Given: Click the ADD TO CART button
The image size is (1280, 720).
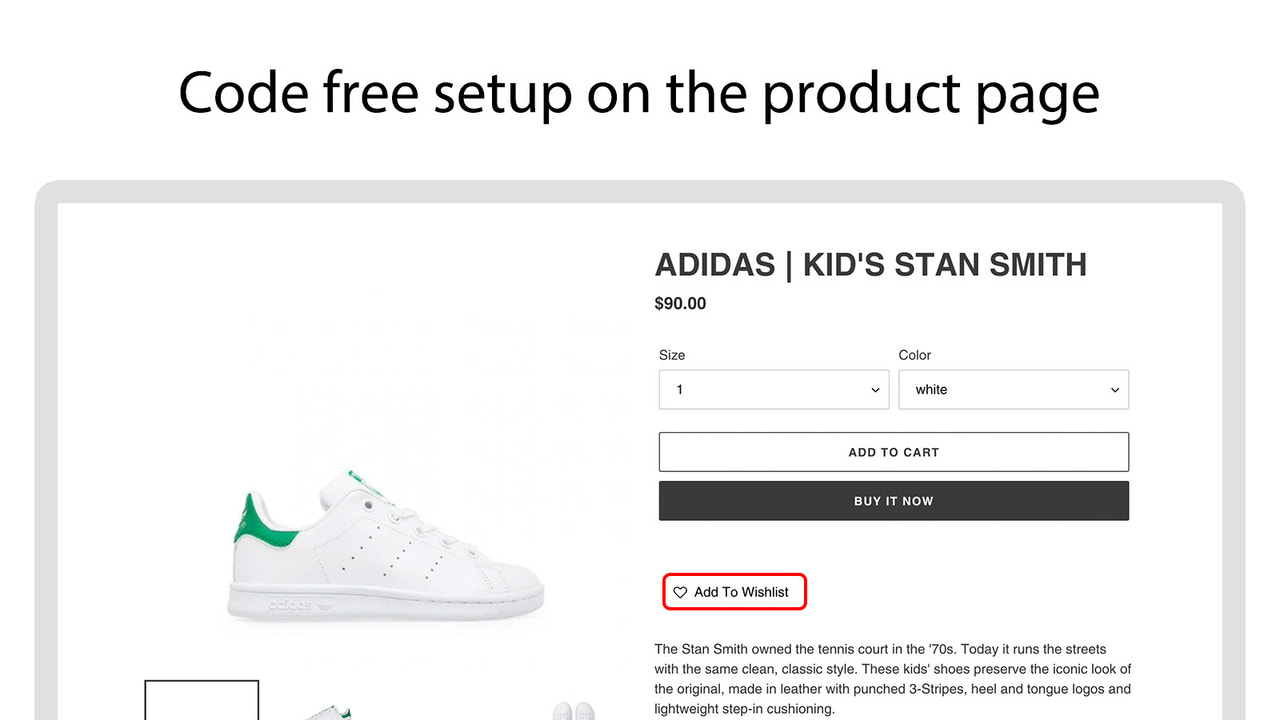Looking at the screenshot, I should pyautogui.click(x=893, y=451).
